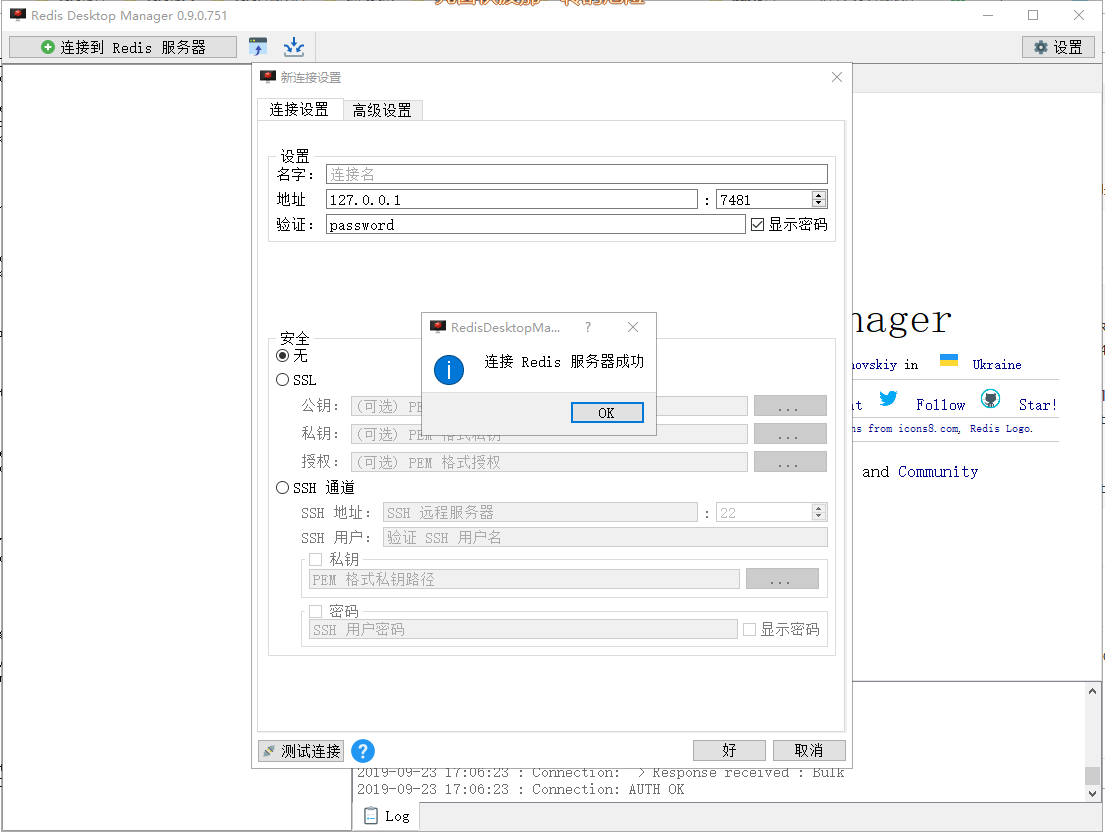
Task: Click the SSL authority PEM path field
Action: point(549,462)
